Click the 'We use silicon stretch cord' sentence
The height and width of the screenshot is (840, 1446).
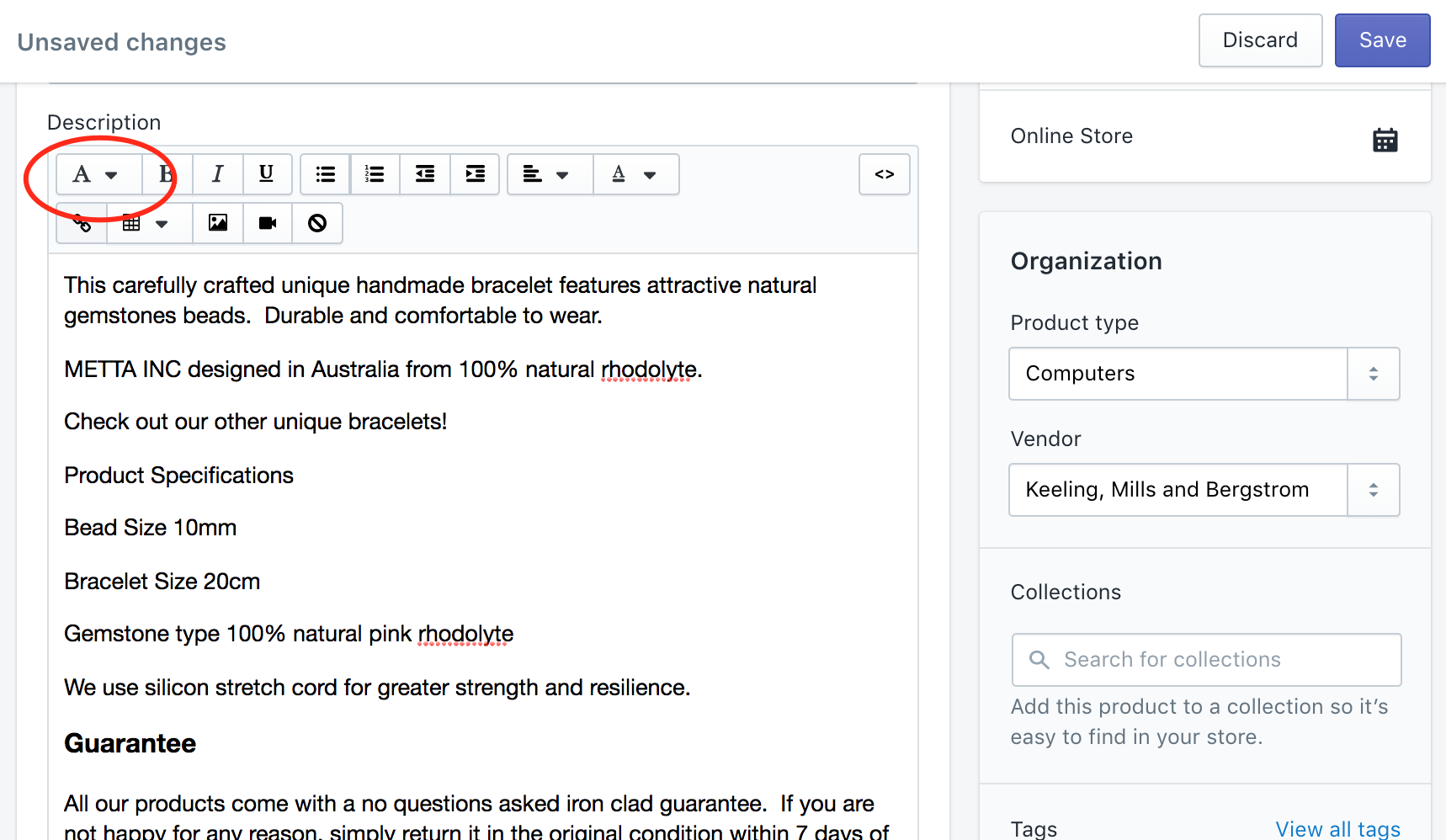point(377,688)
